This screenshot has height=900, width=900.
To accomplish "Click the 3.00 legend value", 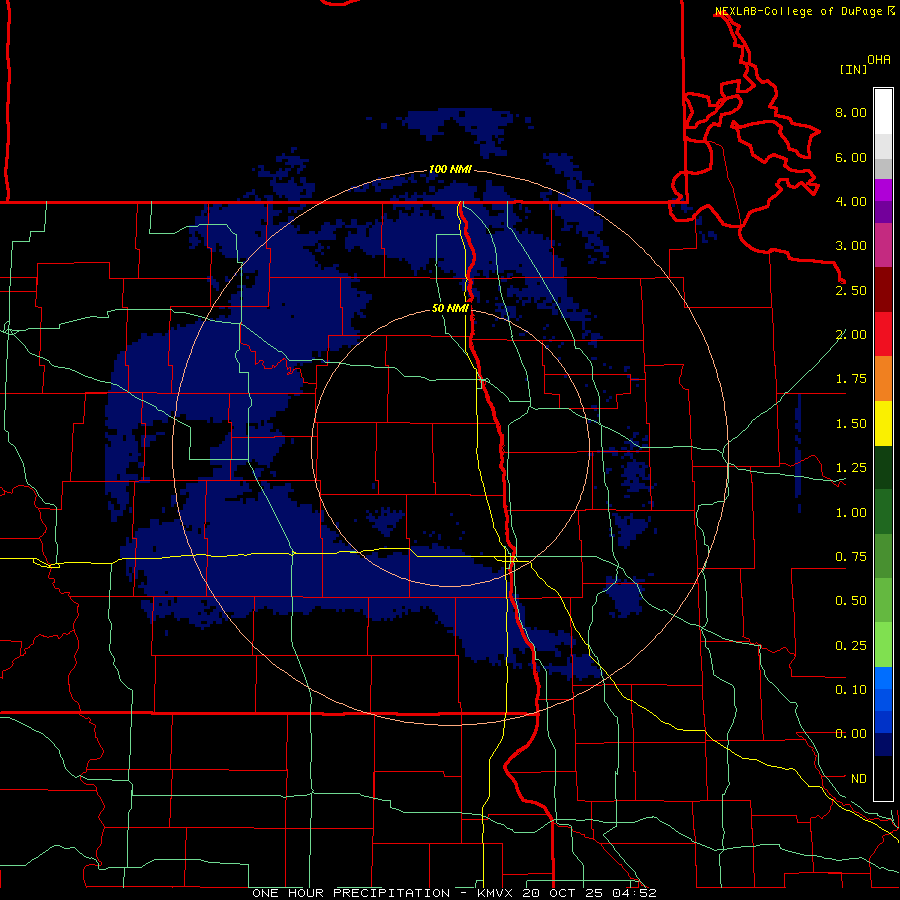I will pyautogui.click(x=851, y=246).
